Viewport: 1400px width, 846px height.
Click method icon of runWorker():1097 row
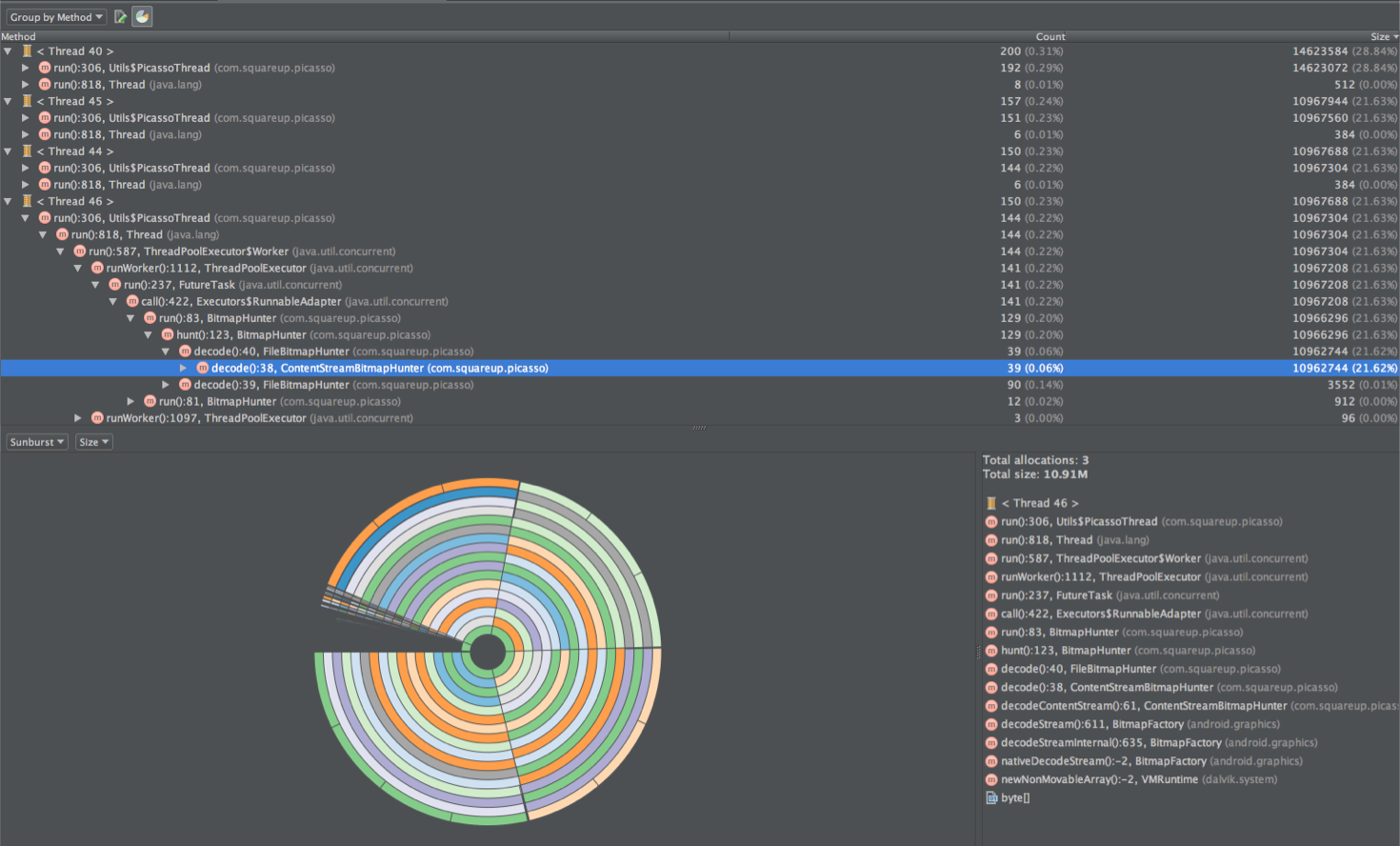point(97,418)
